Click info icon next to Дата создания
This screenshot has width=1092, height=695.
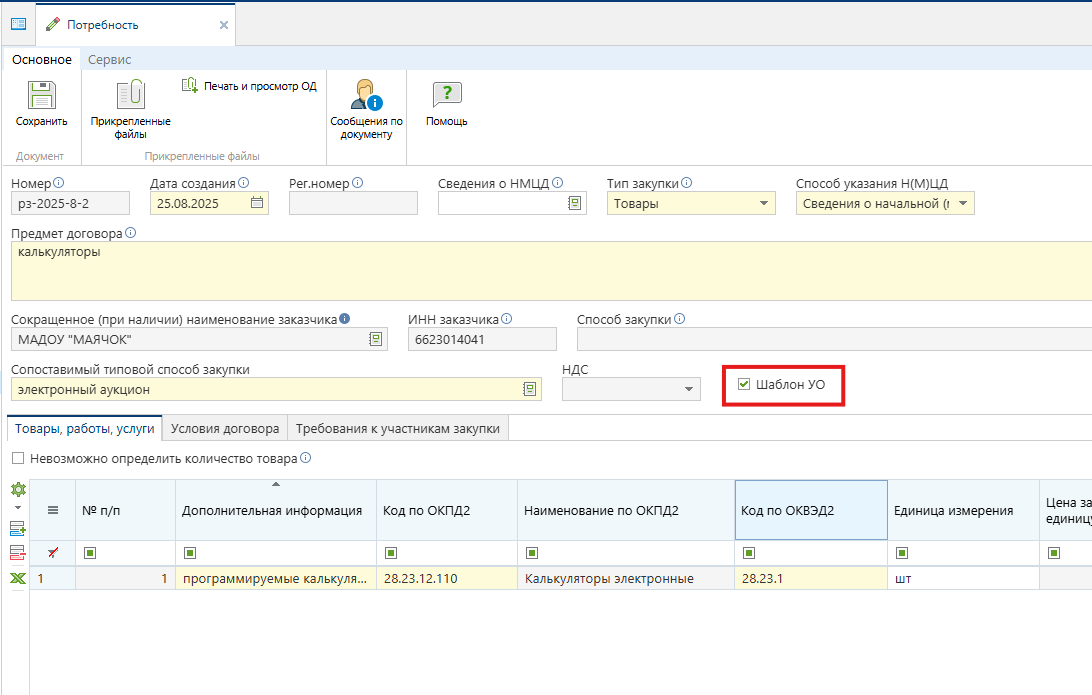click(243, 182)
